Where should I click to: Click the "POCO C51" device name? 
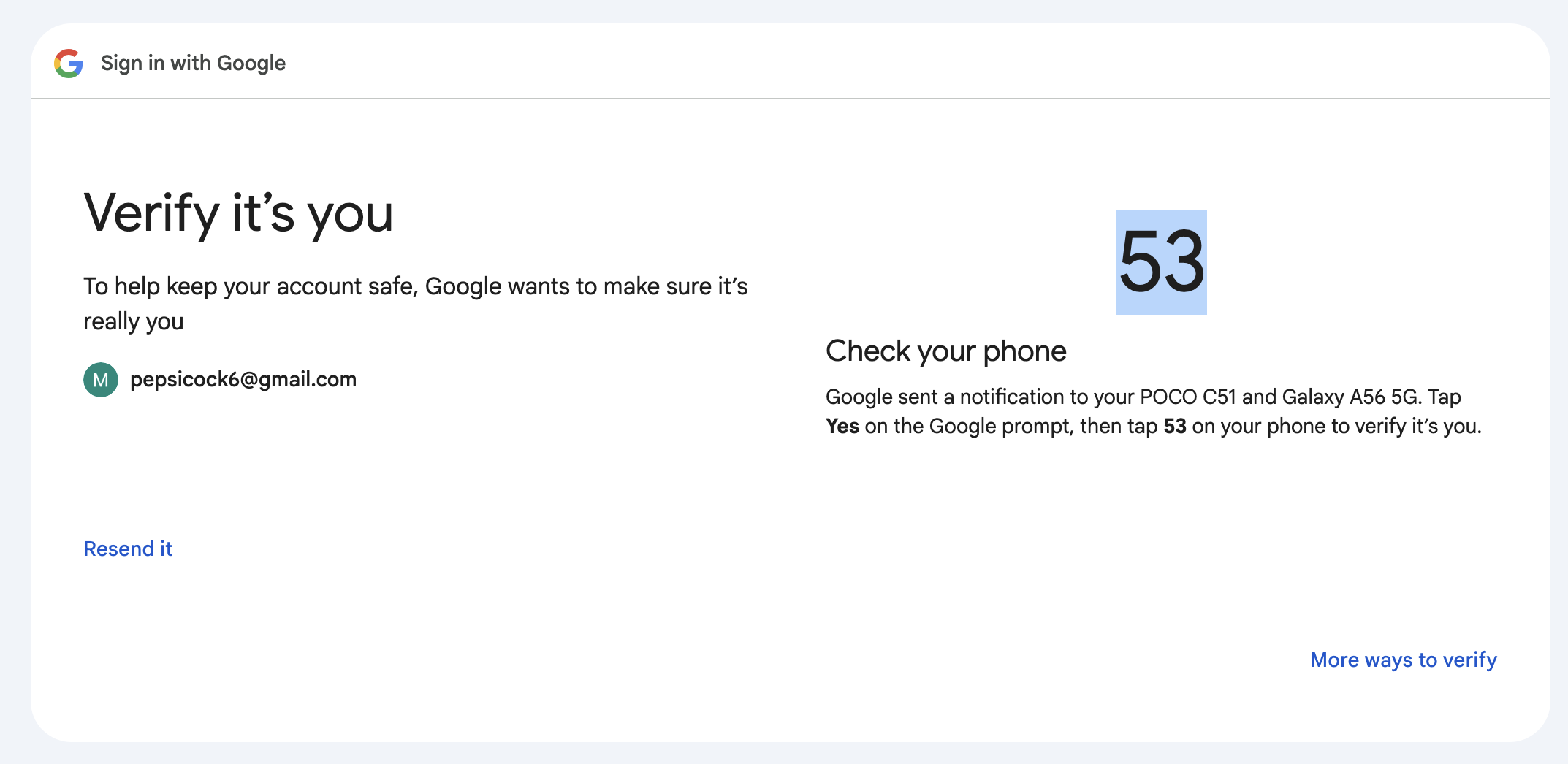click(x=1187, y=397)
